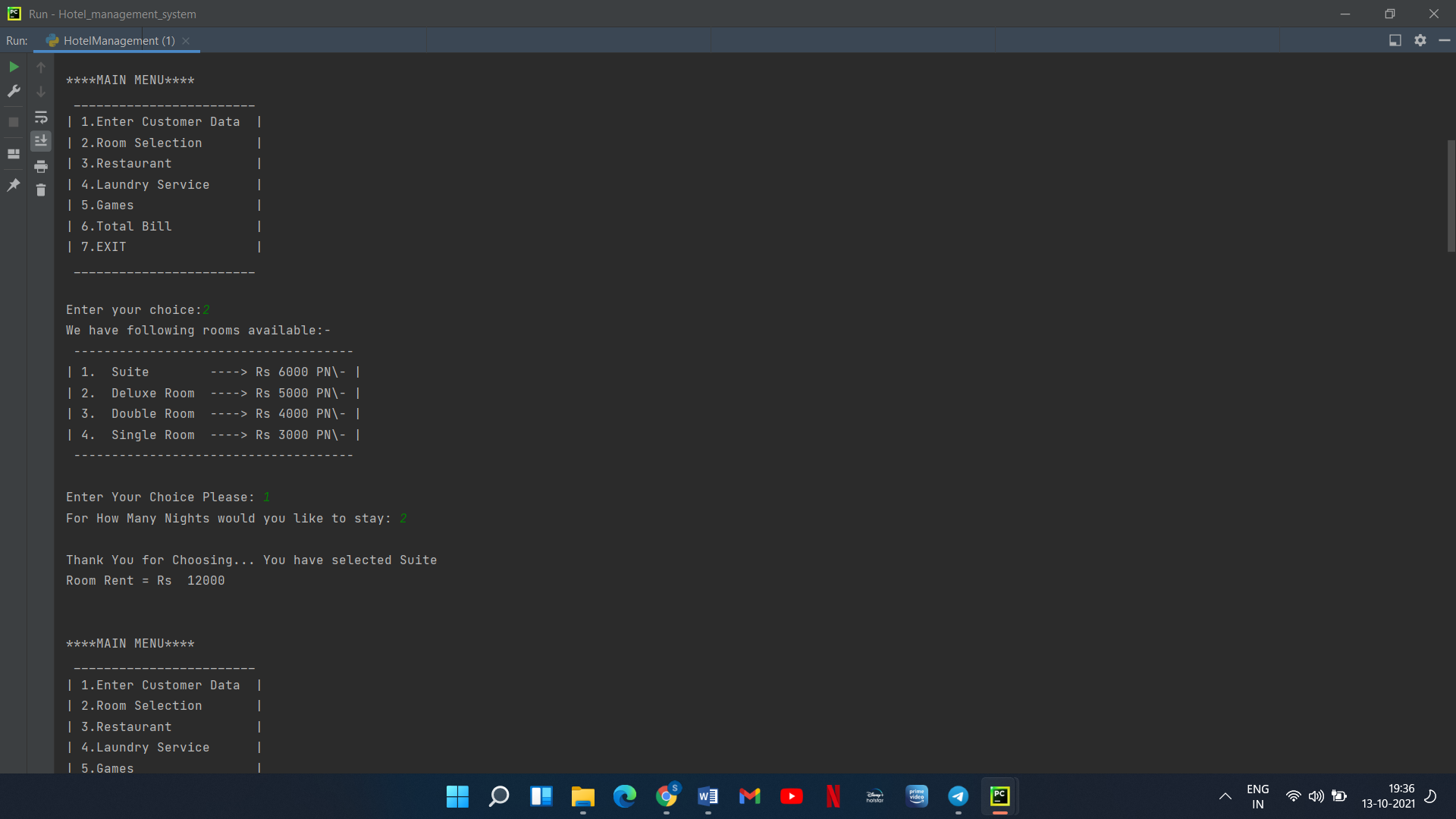Open taskbar Search

tap(499, 796)
